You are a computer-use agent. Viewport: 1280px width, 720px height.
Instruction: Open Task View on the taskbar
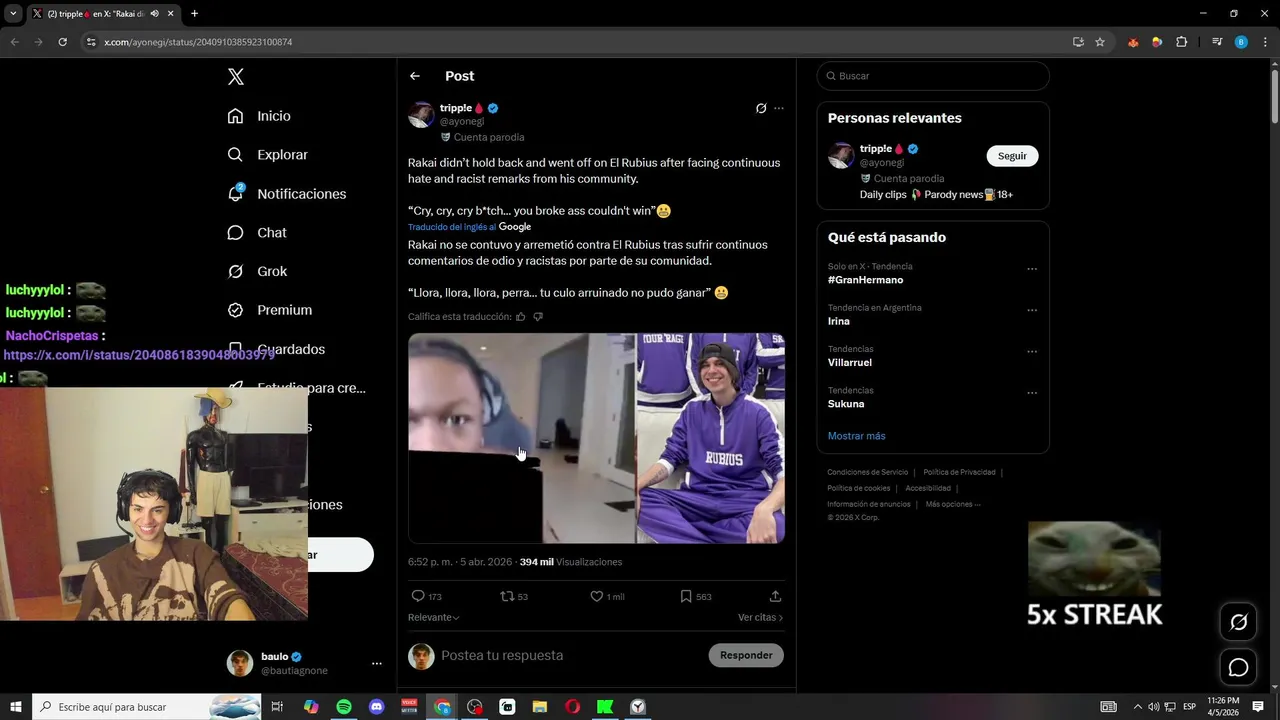[x=277, y=707]
